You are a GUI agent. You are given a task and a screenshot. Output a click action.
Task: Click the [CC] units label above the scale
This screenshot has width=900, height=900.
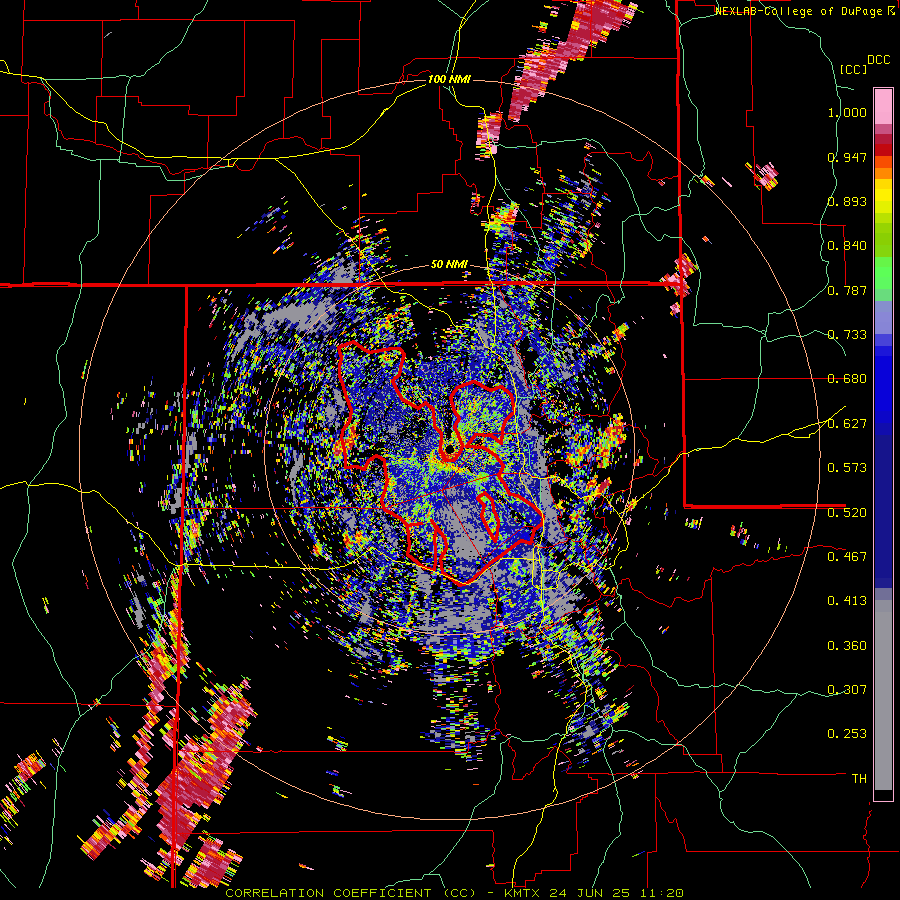pyautogui.click(x=853, y=69)
